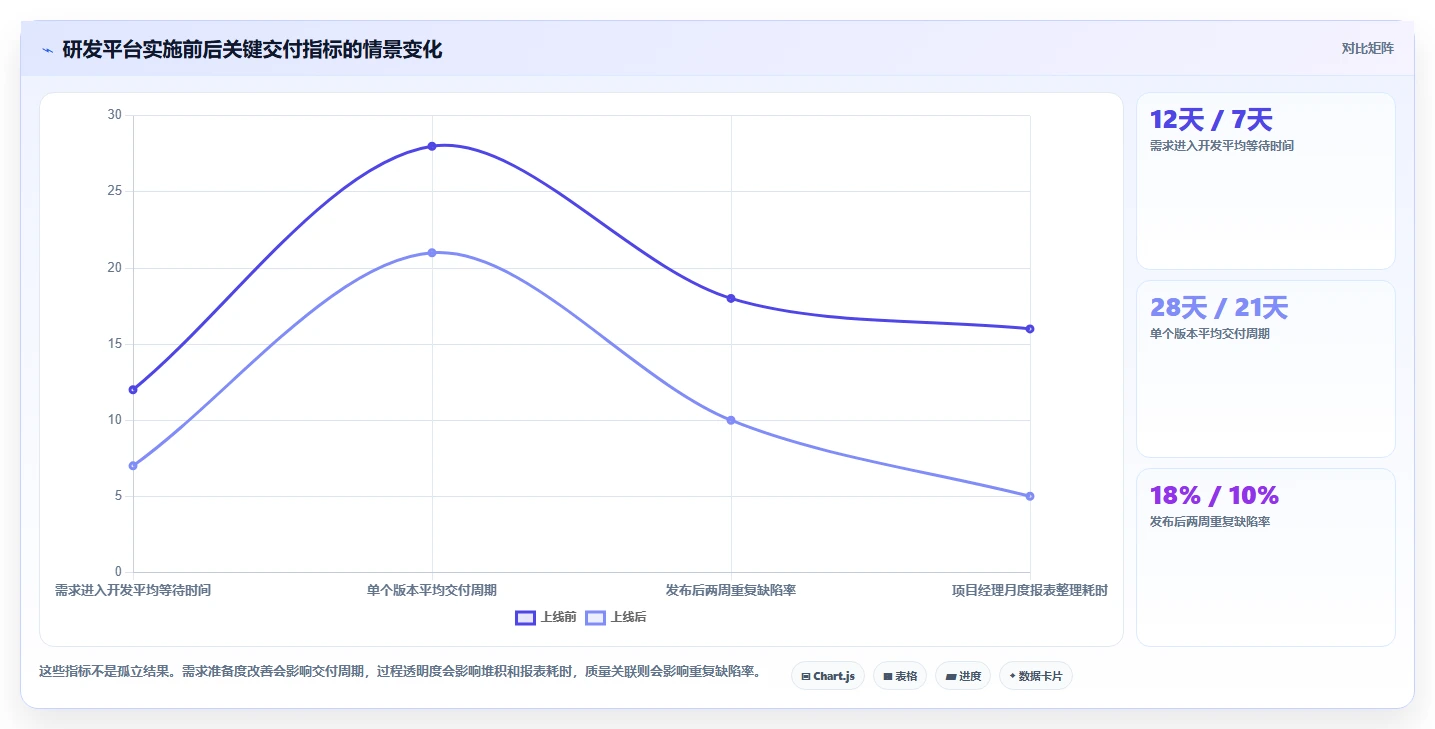
Task: Click the chart title 研发平台实施前后关键交付指标的情景变化
Action: point(252,49)
